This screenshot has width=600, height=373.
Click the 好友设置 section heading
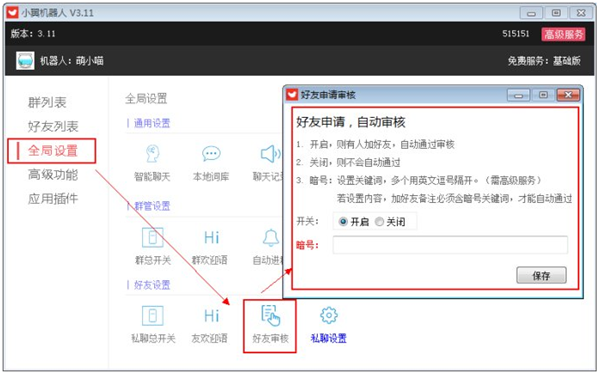coord(152,285)
